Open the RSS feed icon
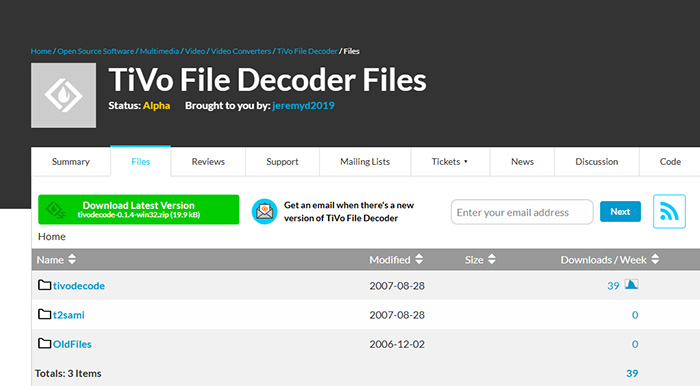 pyautogui.click(x=669, y=212)
